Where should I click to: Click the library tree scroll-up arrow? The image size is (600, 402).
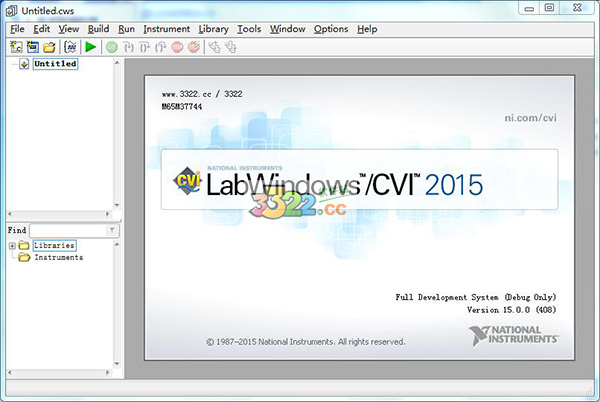click(x=117, y=244)
